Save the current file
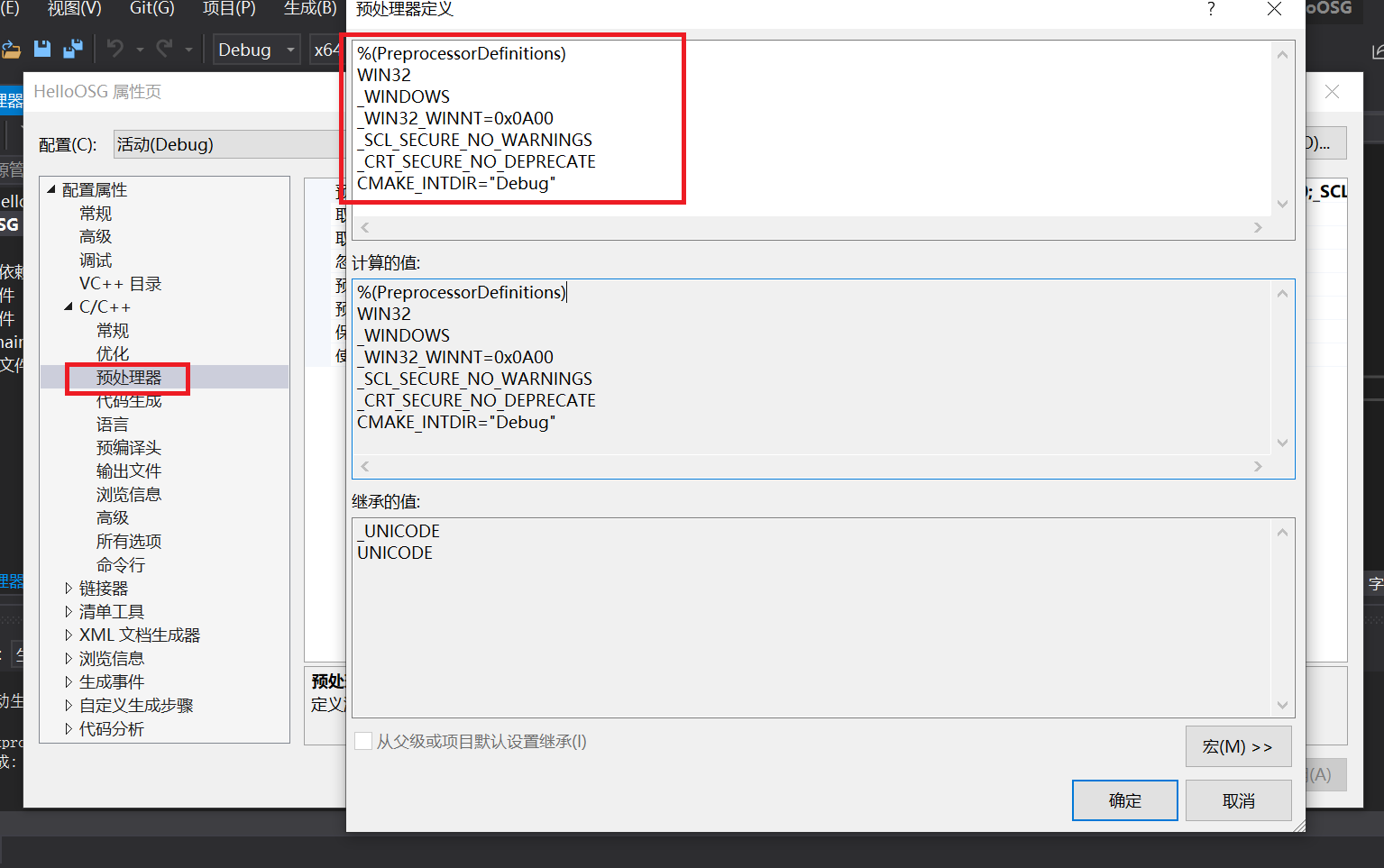 coord(41,49)
